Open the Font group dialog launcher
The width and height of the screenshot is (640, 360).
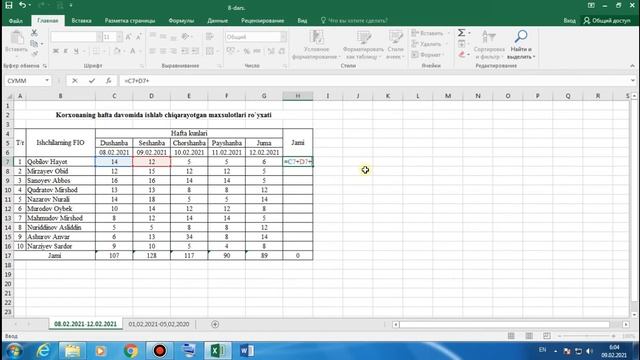click(142, 66)
